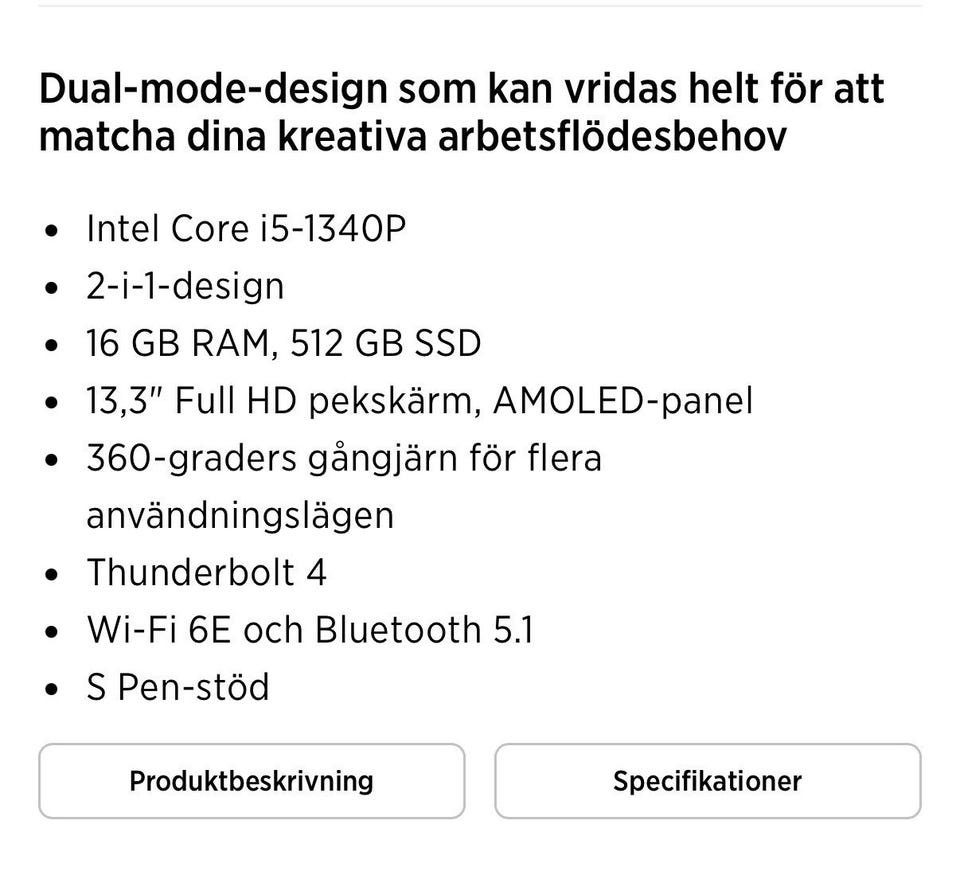Click the S Pen-stöd bullet text
Screen dimensions: 960x887
tap(178, 687)
